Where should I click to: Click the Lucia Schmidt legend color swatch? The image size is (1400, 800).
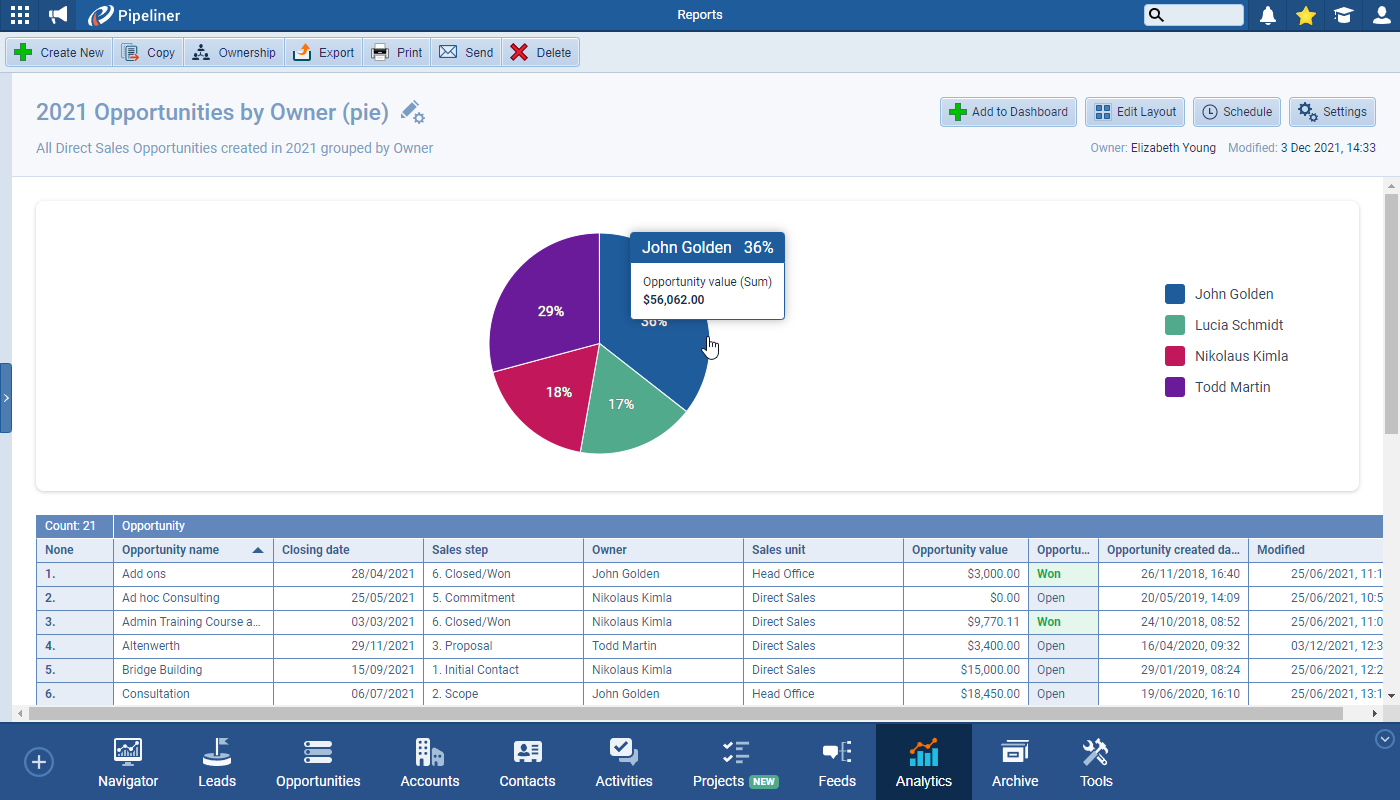pyautogui.click(x=1174, y=324)
